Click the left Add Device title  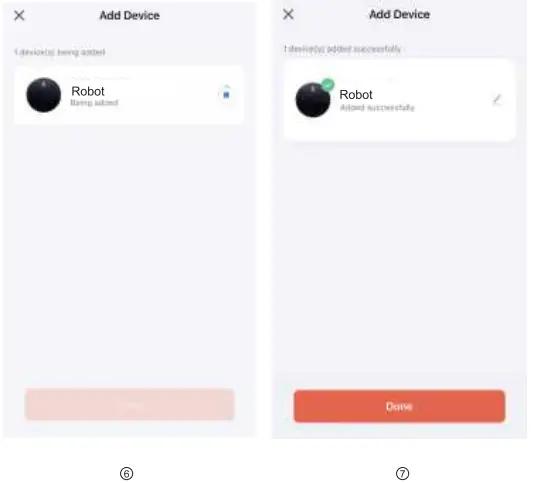coord(130,15)
